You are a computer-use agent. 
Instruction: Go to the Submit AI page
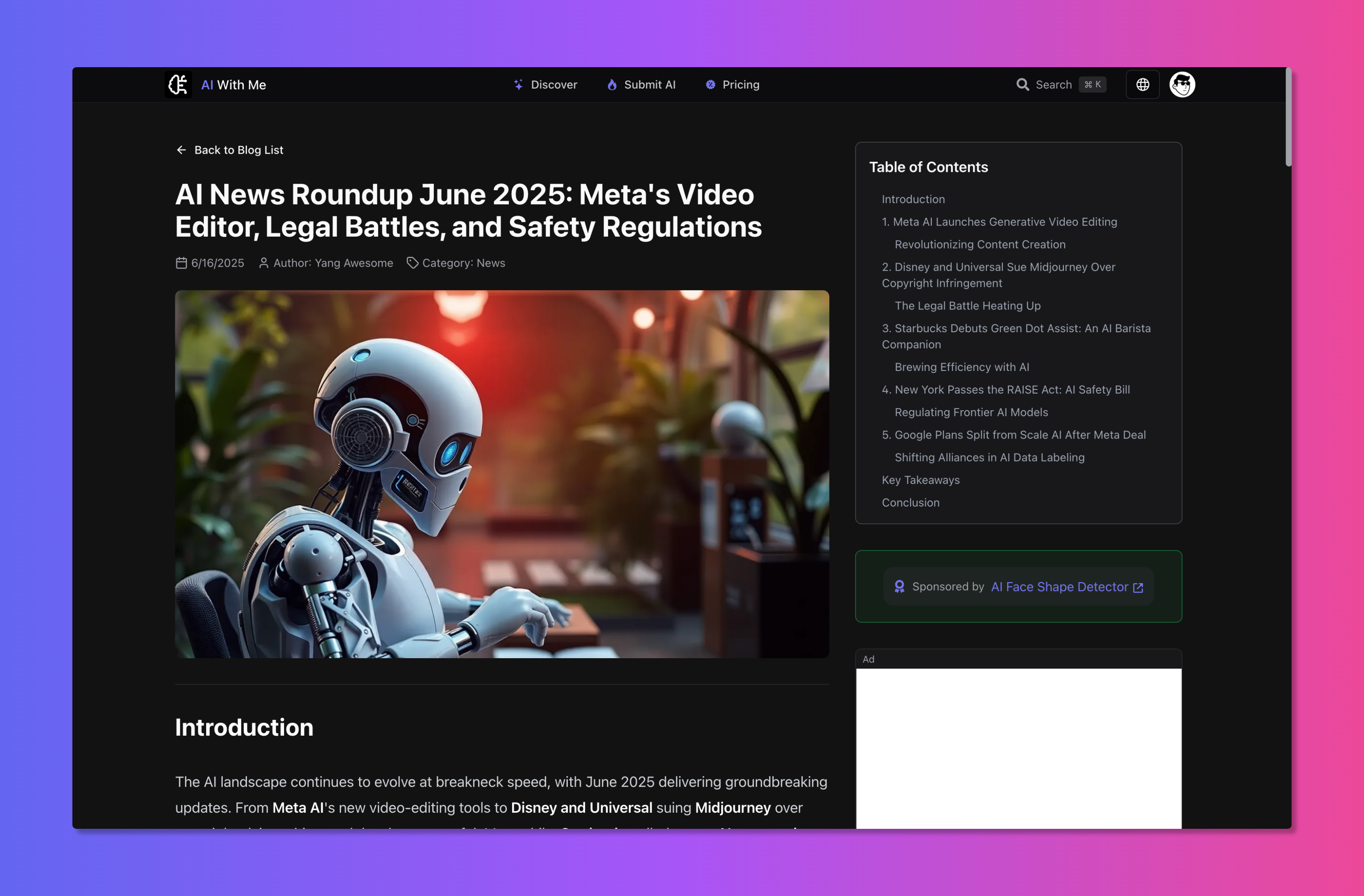pyautogui.click(x=641, y=85)
